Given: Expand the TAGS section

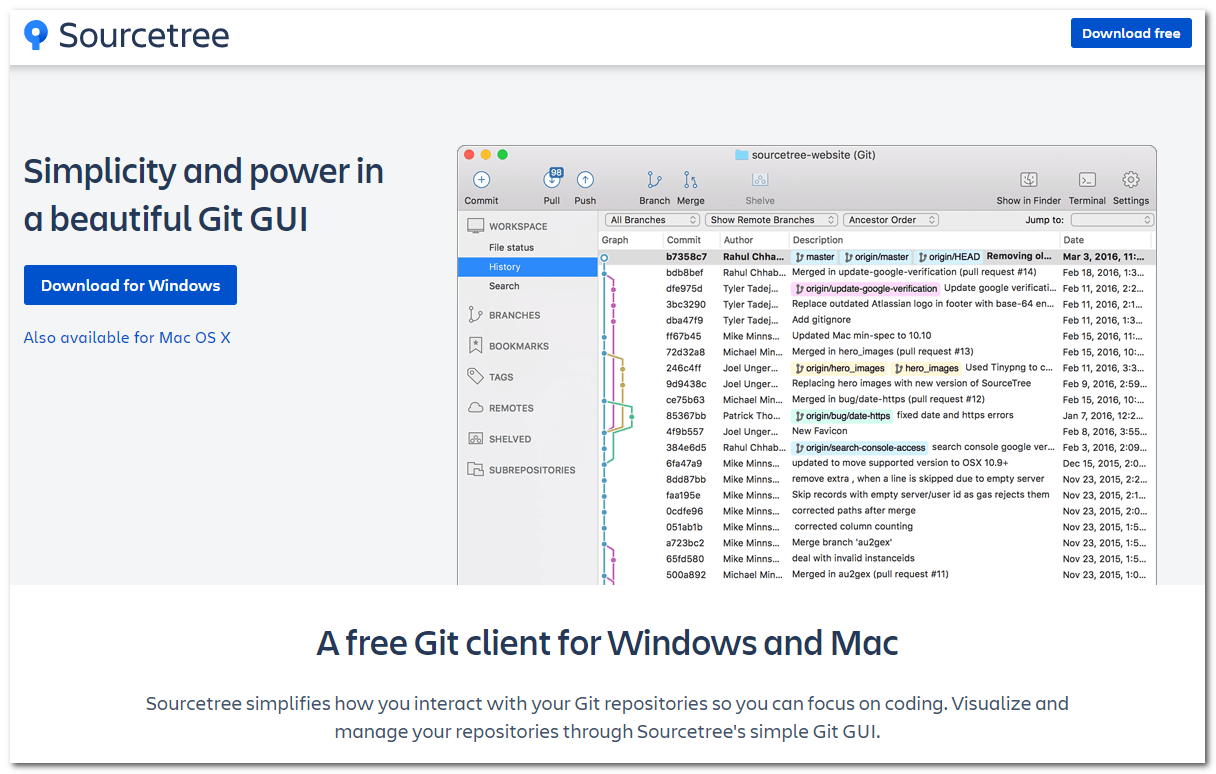Looking at the screenshot, I should [501, 377].
